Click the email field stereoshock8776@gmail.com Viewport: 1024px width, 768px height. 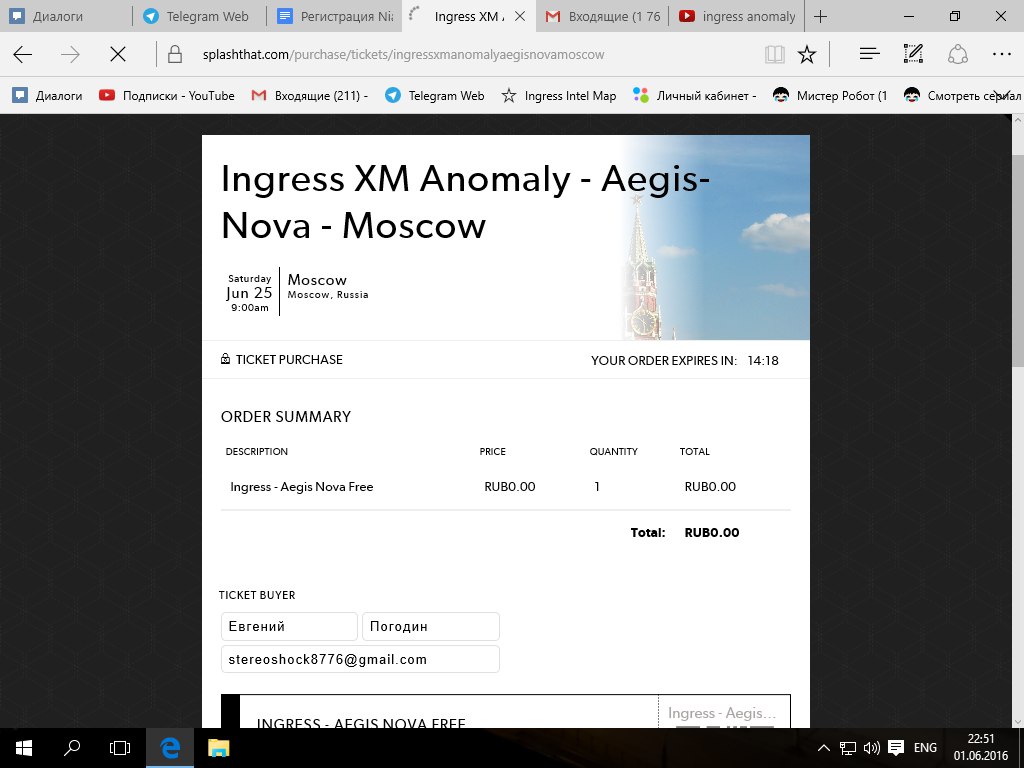[360, 660]
